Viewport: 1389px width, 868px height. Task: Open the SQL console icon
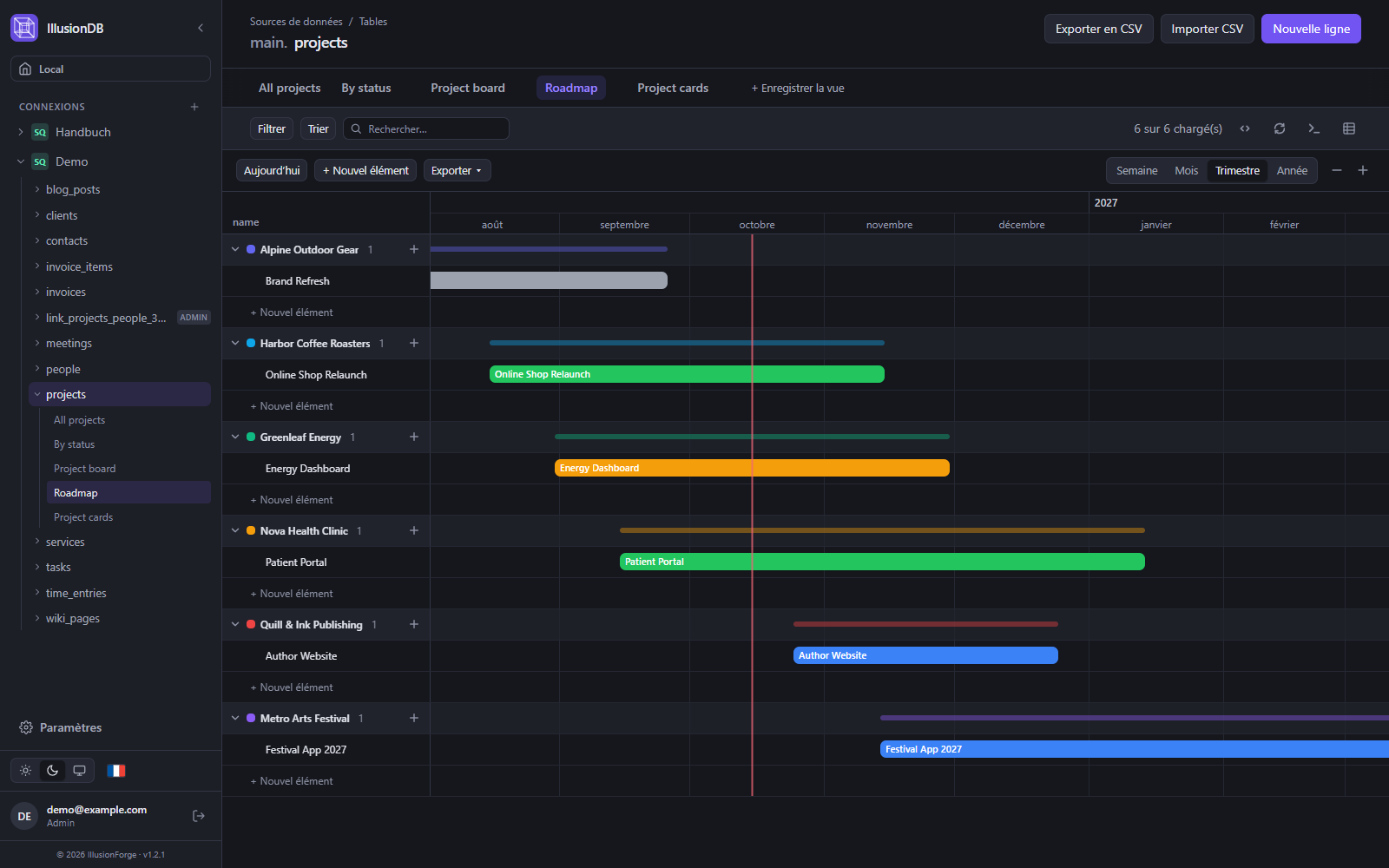(1314, 128)
